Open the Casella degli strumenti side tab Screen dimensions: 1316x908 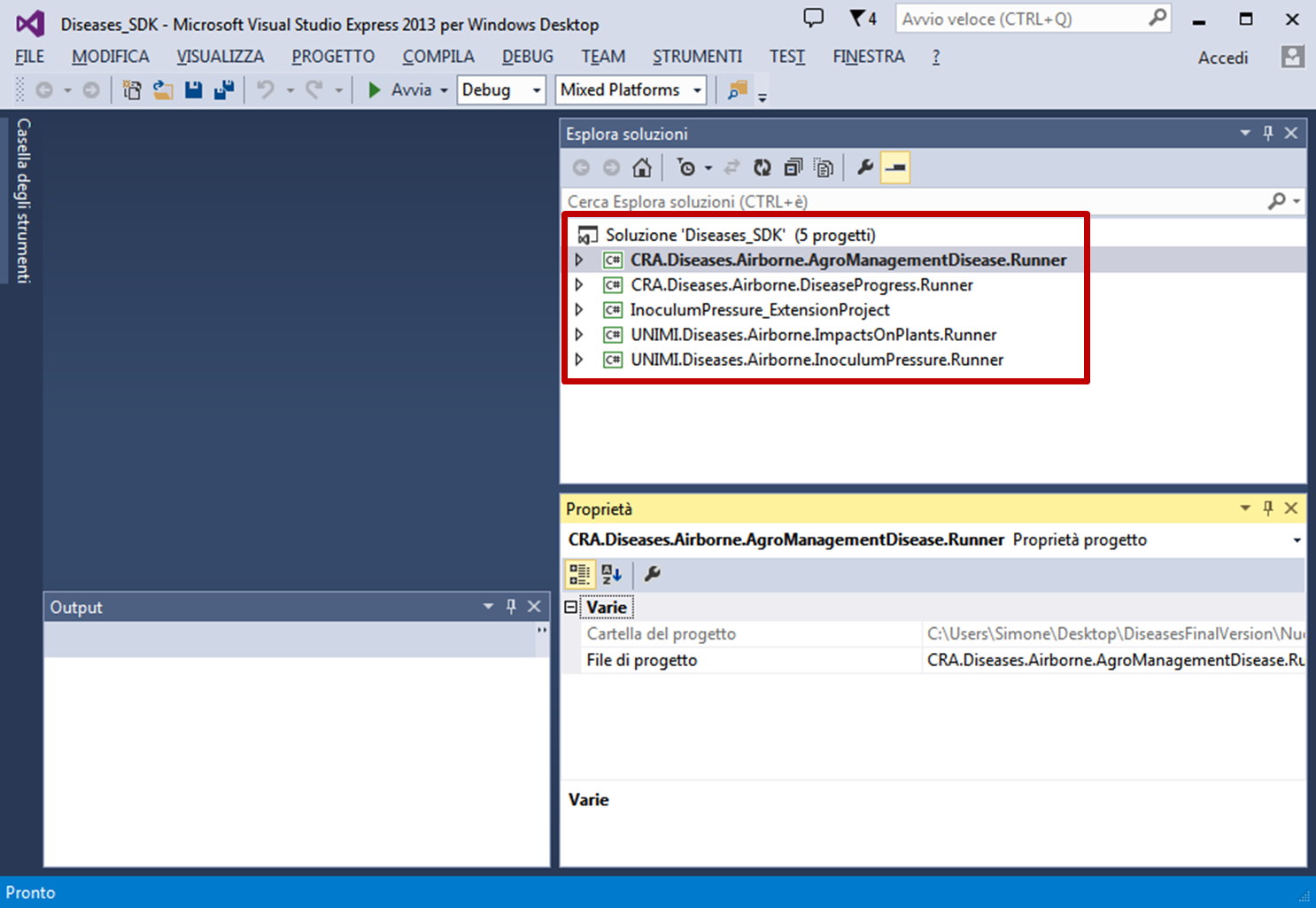coord(23,200)
